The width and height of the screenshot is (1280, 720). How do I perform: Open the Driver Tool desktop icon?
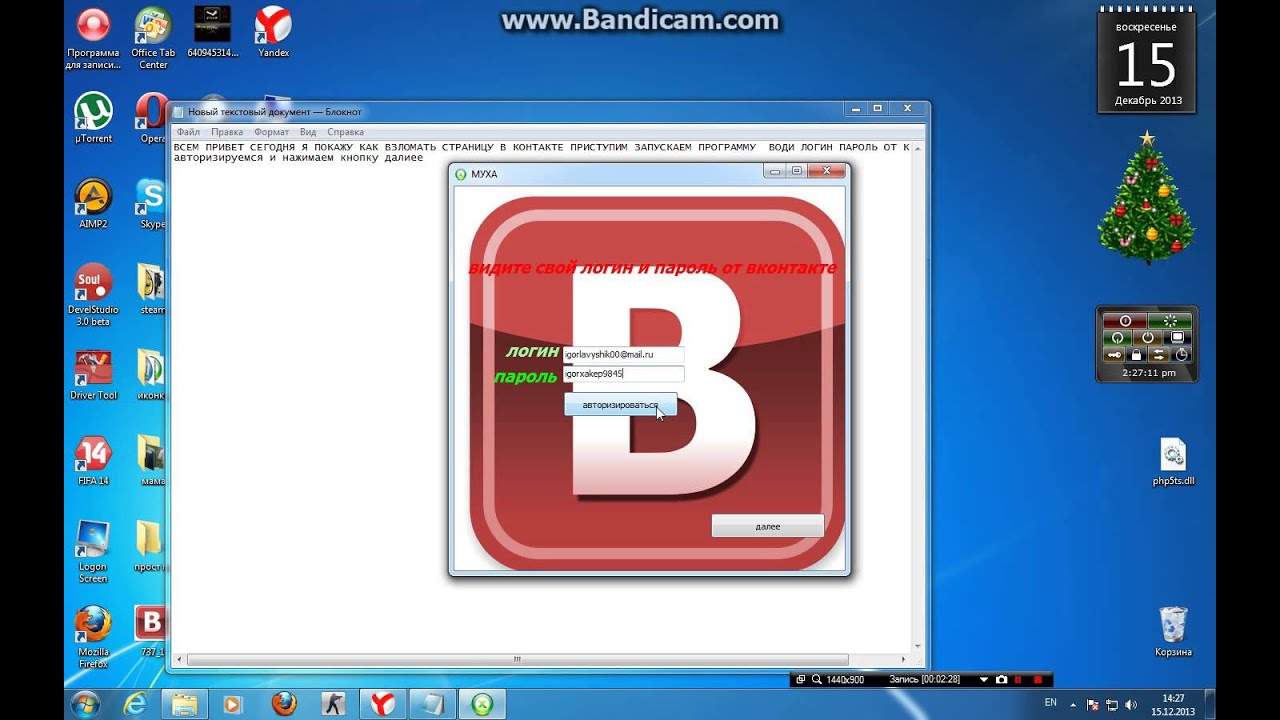93,375
